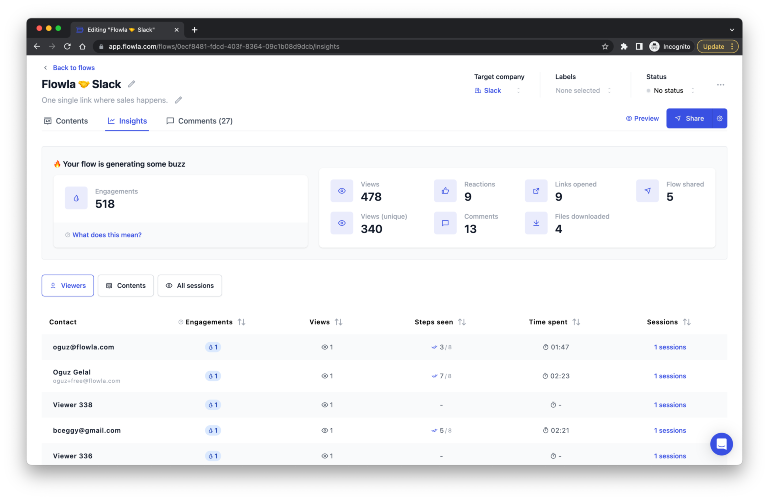Select the Insights tab

point(128,121)
